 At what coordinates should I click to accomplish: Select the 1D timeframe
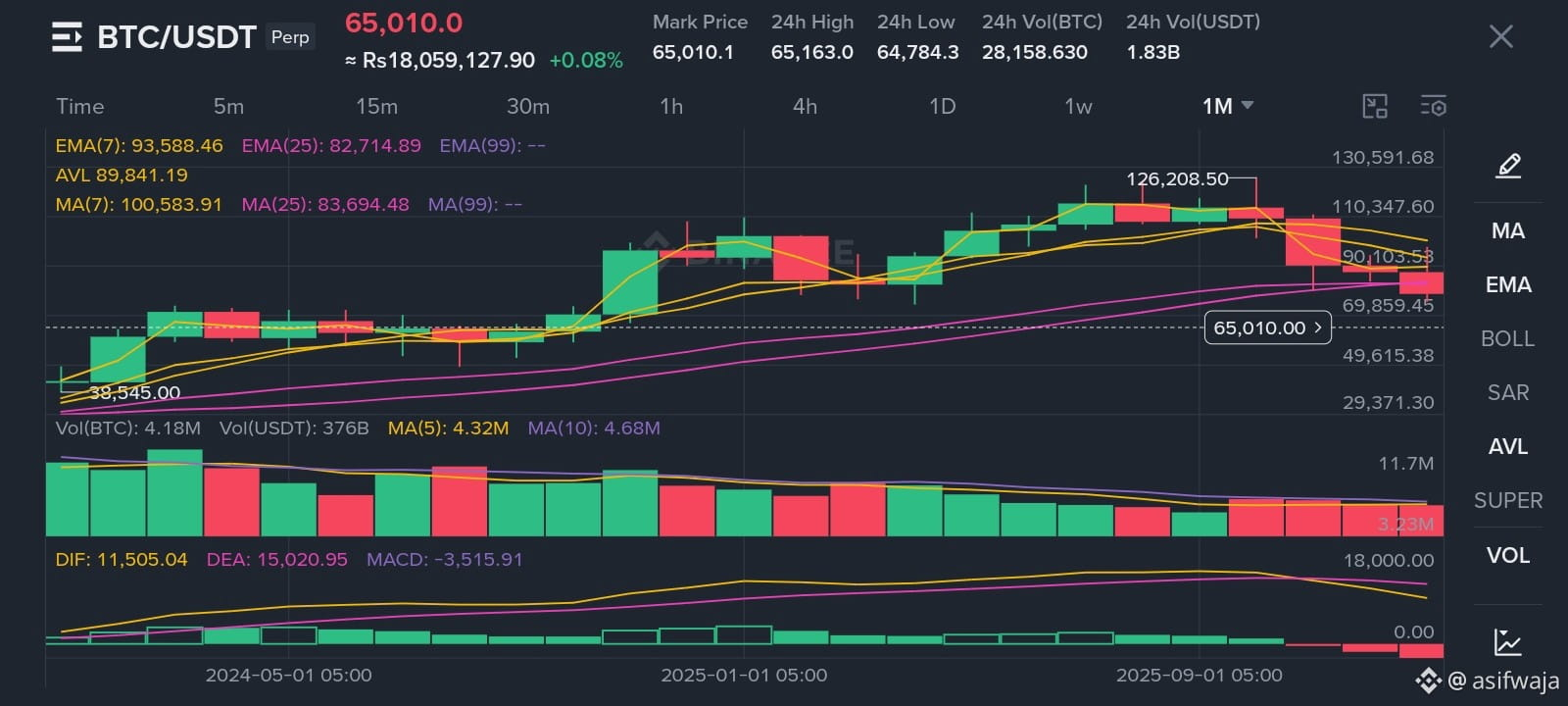(x=942, y=106)
